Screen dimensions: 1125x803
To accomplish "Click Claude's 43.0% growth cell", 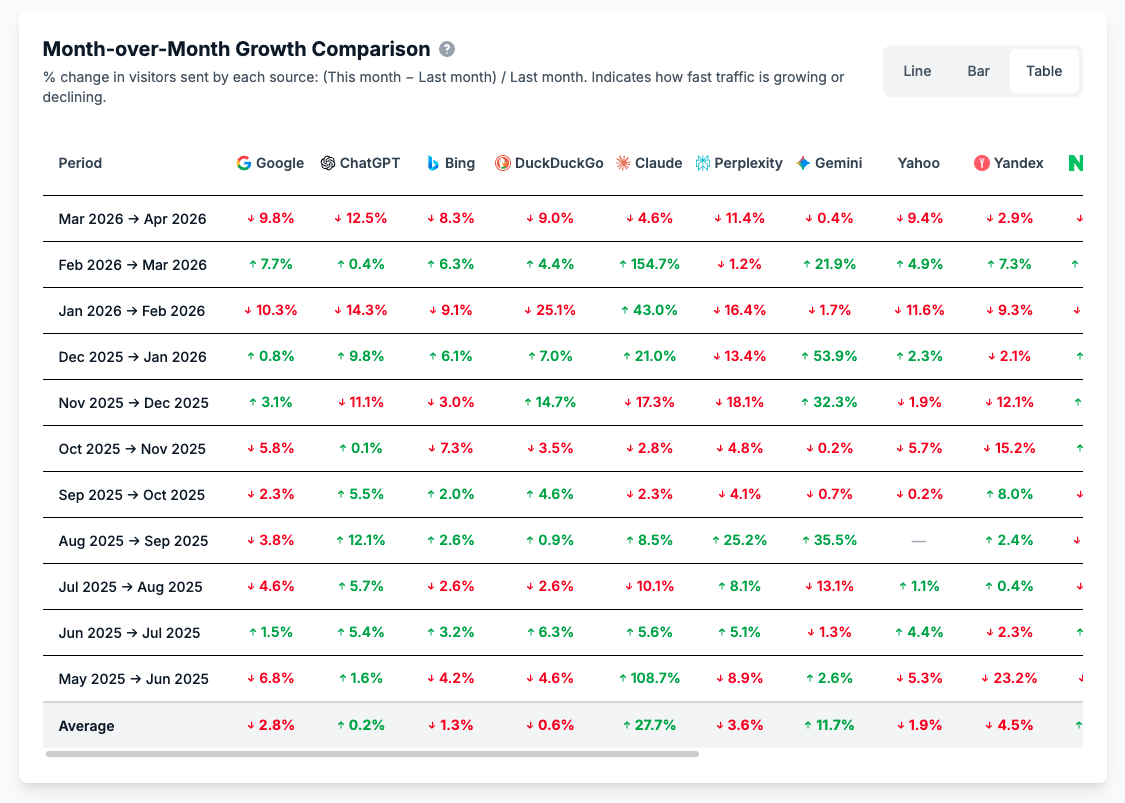I will 649,310.
